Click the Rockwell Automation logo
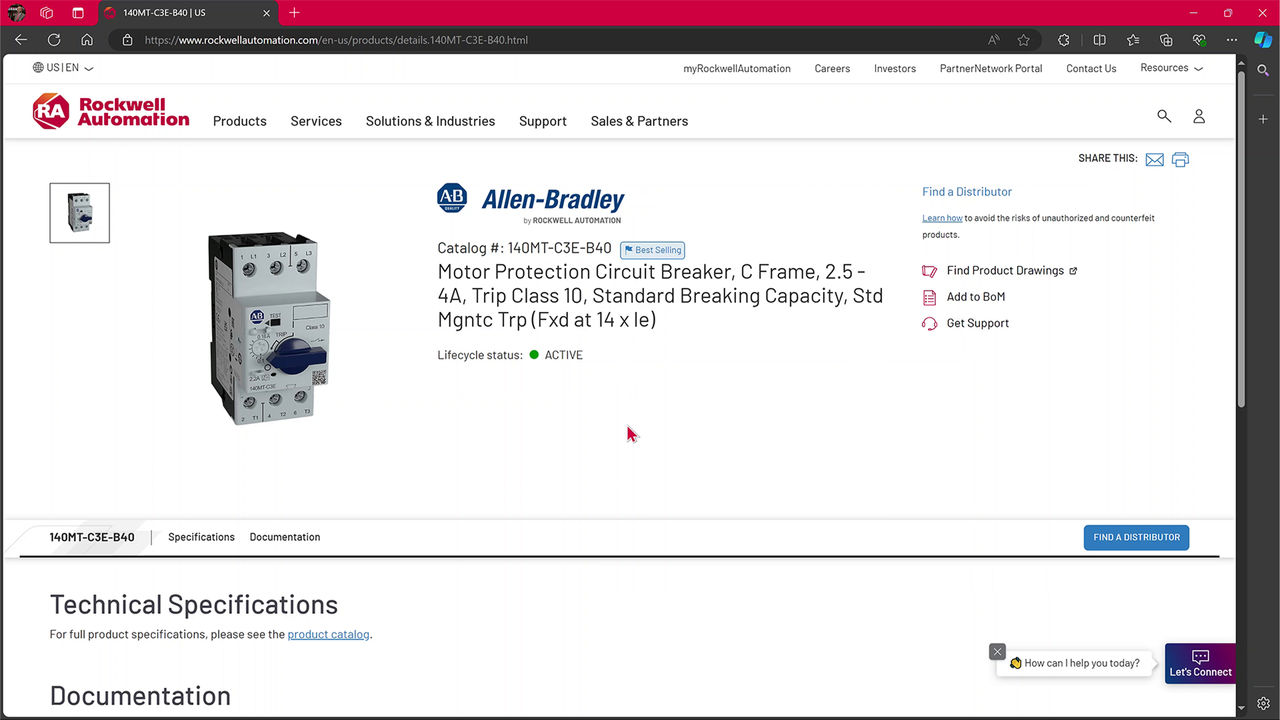Image resolution: width=1280 pixels, height=720 pixels. (110, 112)
